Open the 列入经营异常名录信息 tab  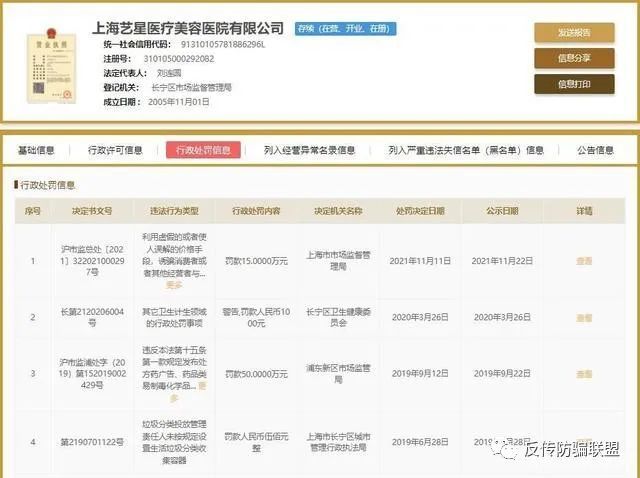pos(309,150)
